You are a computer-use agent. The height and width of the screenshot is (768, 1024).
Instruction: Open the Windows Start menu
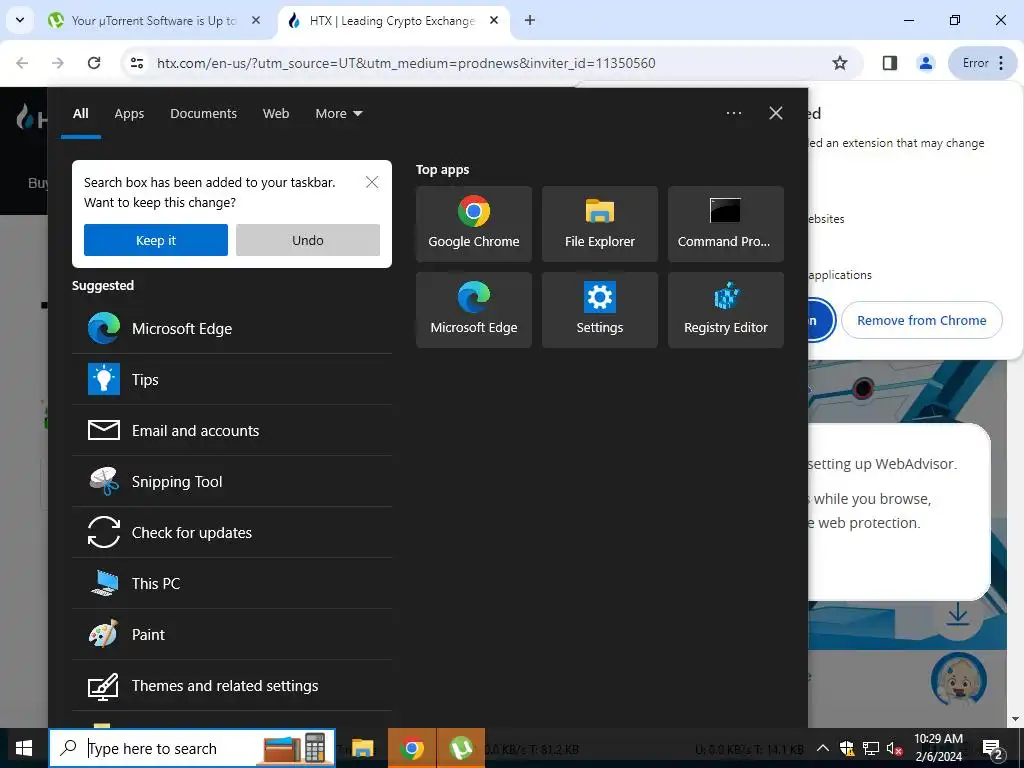coord(24,748)
